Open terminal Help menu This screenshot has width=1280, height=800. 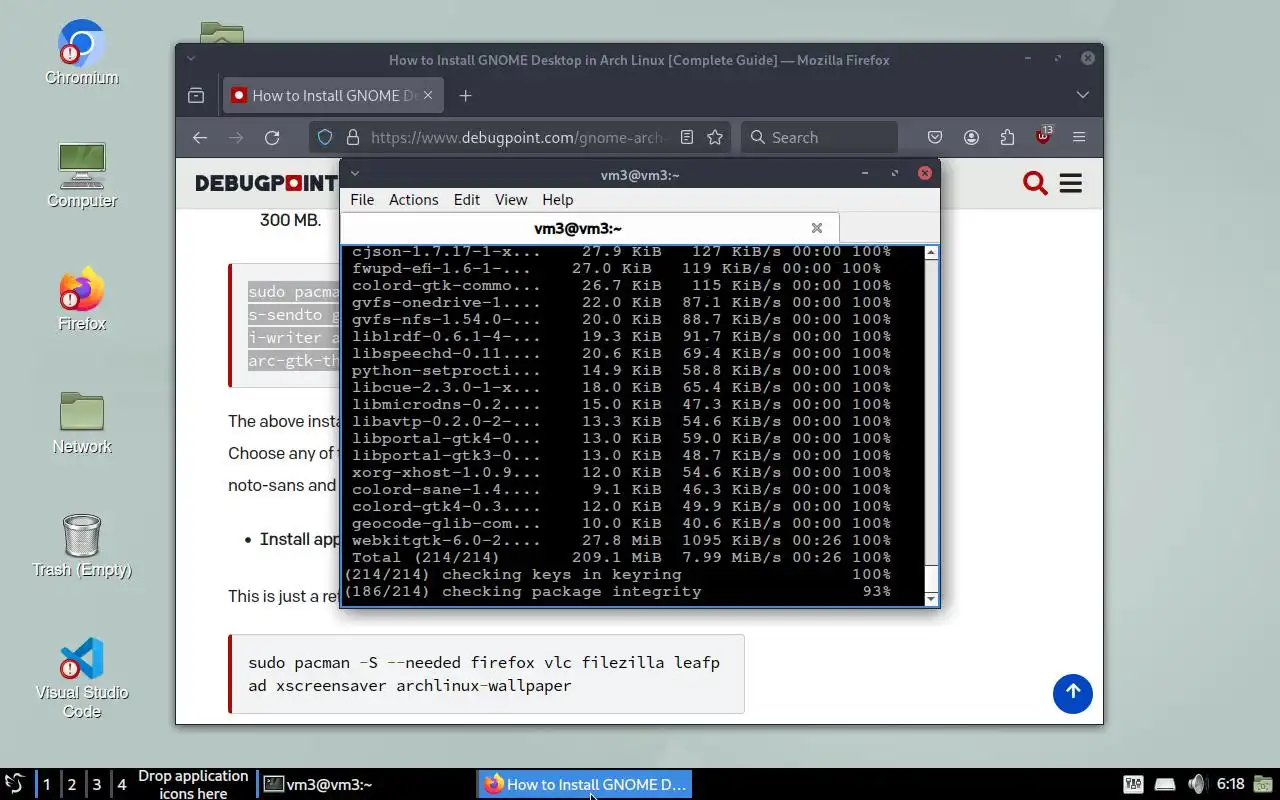pos(558,200)
